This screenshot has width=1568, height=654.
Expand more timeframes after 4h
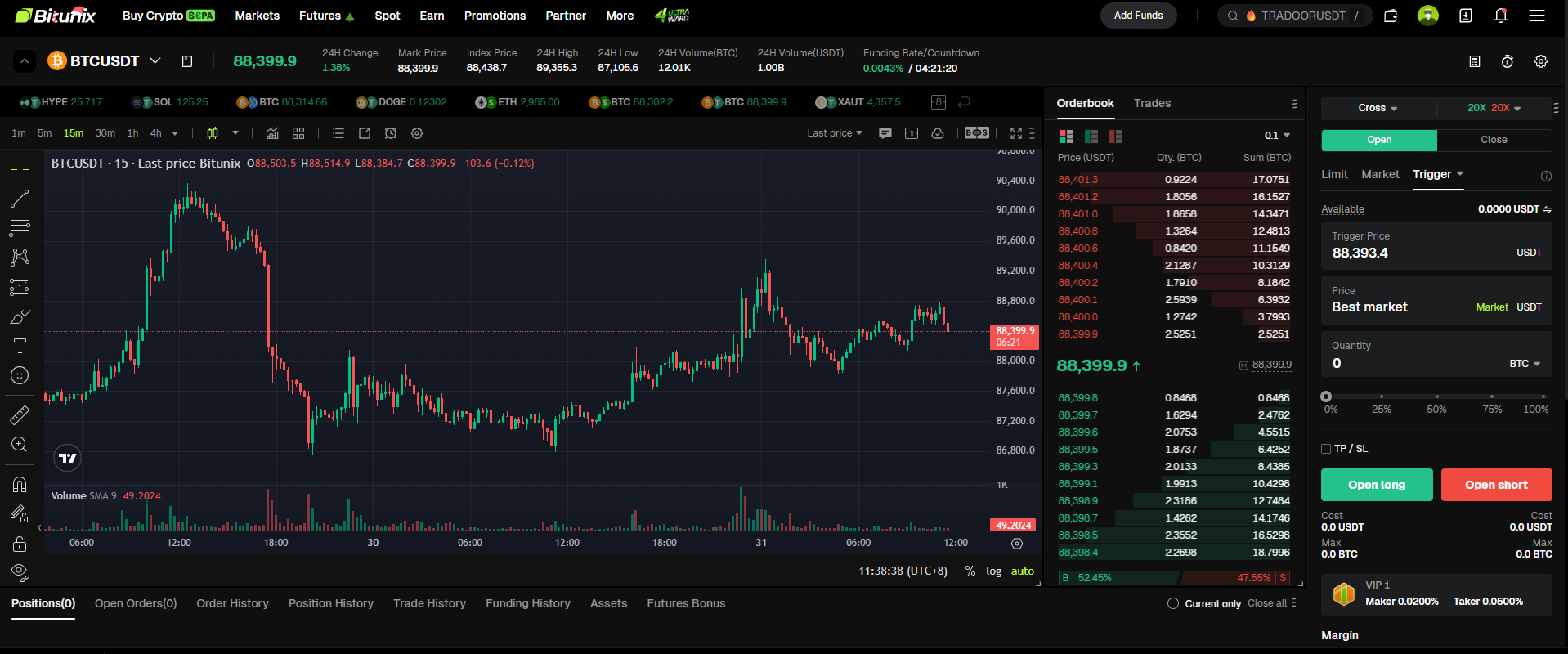[175, 133]
